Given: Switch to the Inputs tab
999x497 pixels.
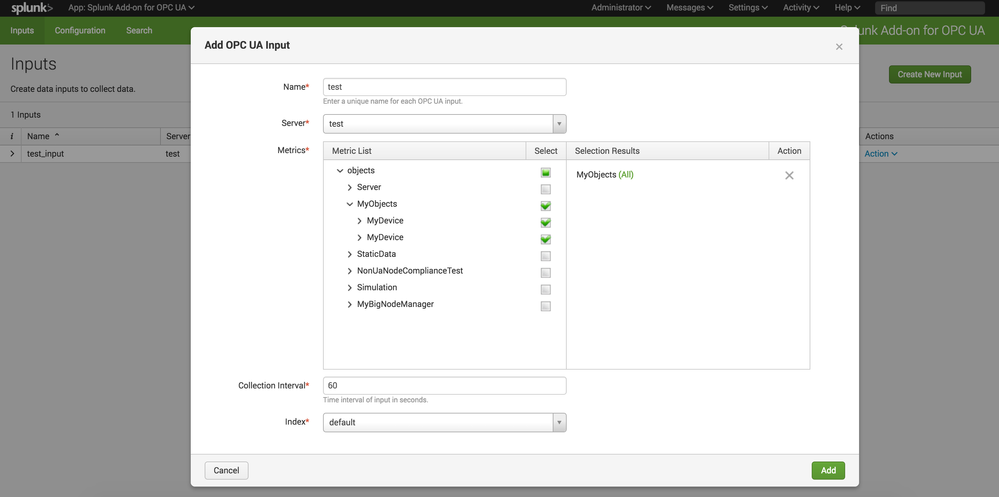Looking at the screenshot, I should coord(22,31).
